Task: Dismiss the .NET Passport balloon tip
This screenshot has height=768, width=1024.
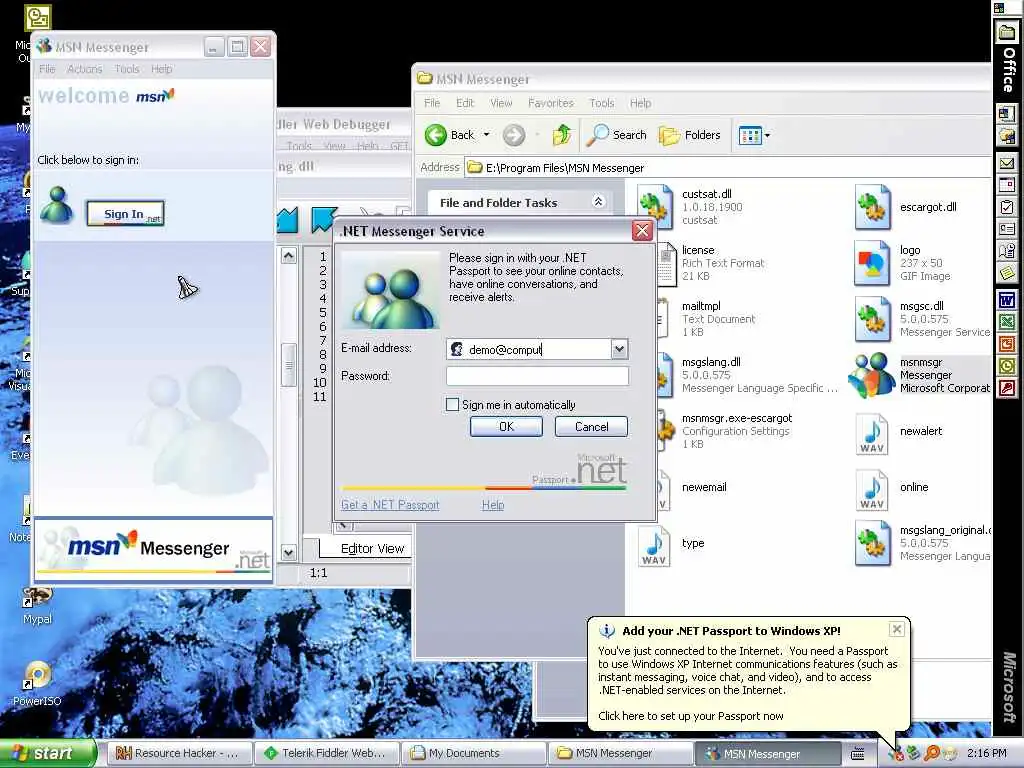Action: point(897,629)
